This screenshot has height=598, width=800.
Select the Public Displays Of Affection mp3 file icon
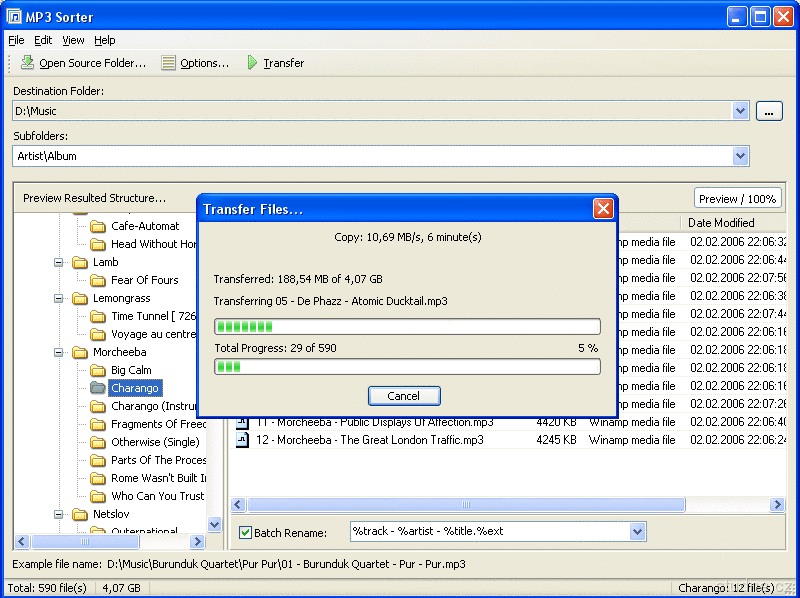[242, 422]
